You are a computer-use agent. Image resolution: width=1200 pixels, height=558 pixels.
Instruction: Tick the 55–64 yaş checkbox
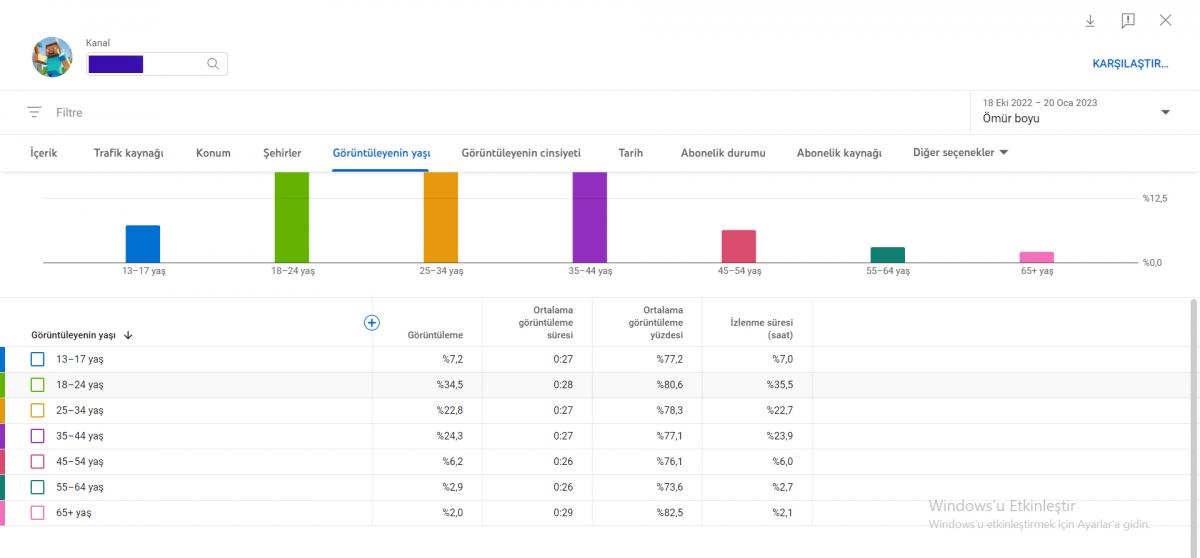[x=38, y=487]
